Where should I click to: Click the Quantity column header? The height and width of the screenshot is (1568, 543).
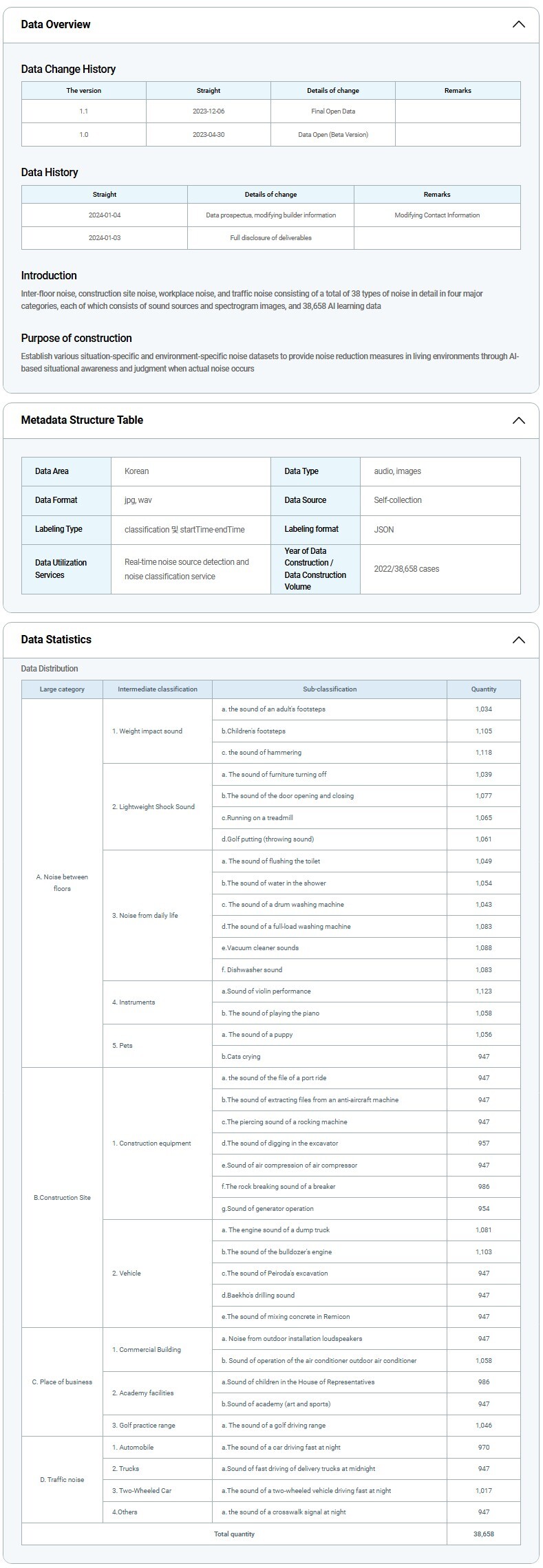(483, 689)
